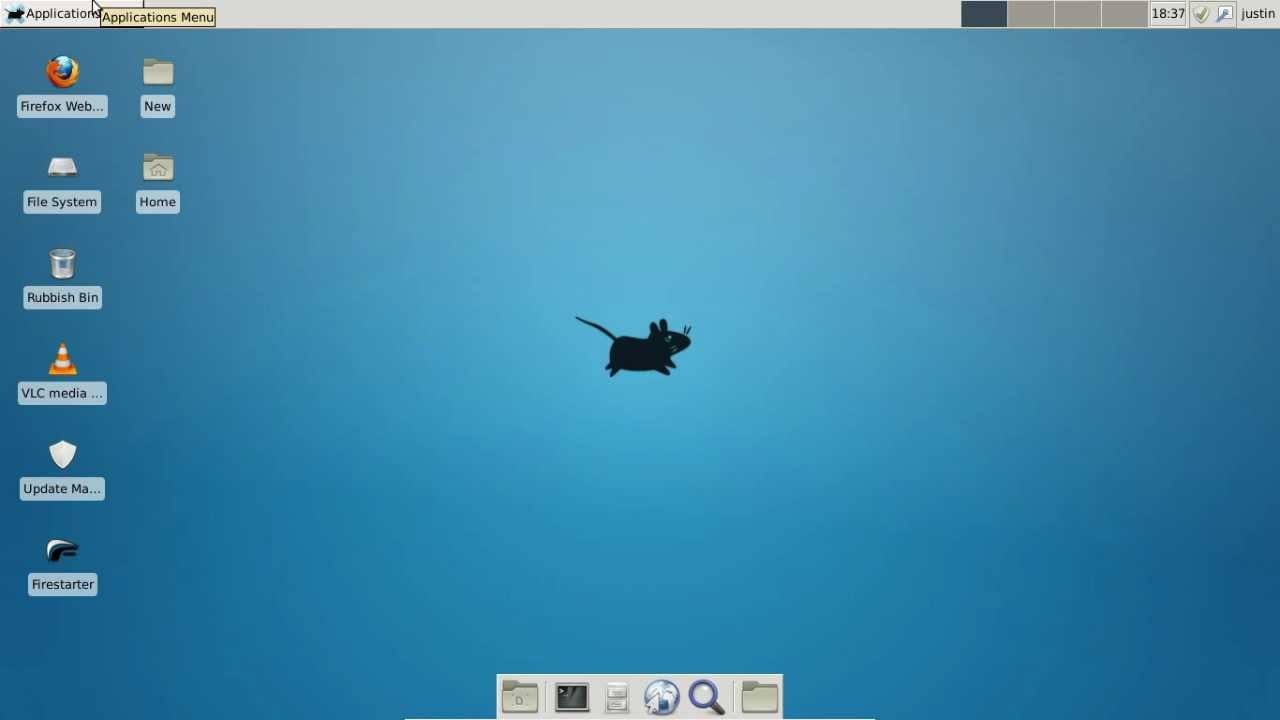Viewport: 1280px width, 720px height.
Task: Click the 18:37 clock in panel
Action: 1168,14
